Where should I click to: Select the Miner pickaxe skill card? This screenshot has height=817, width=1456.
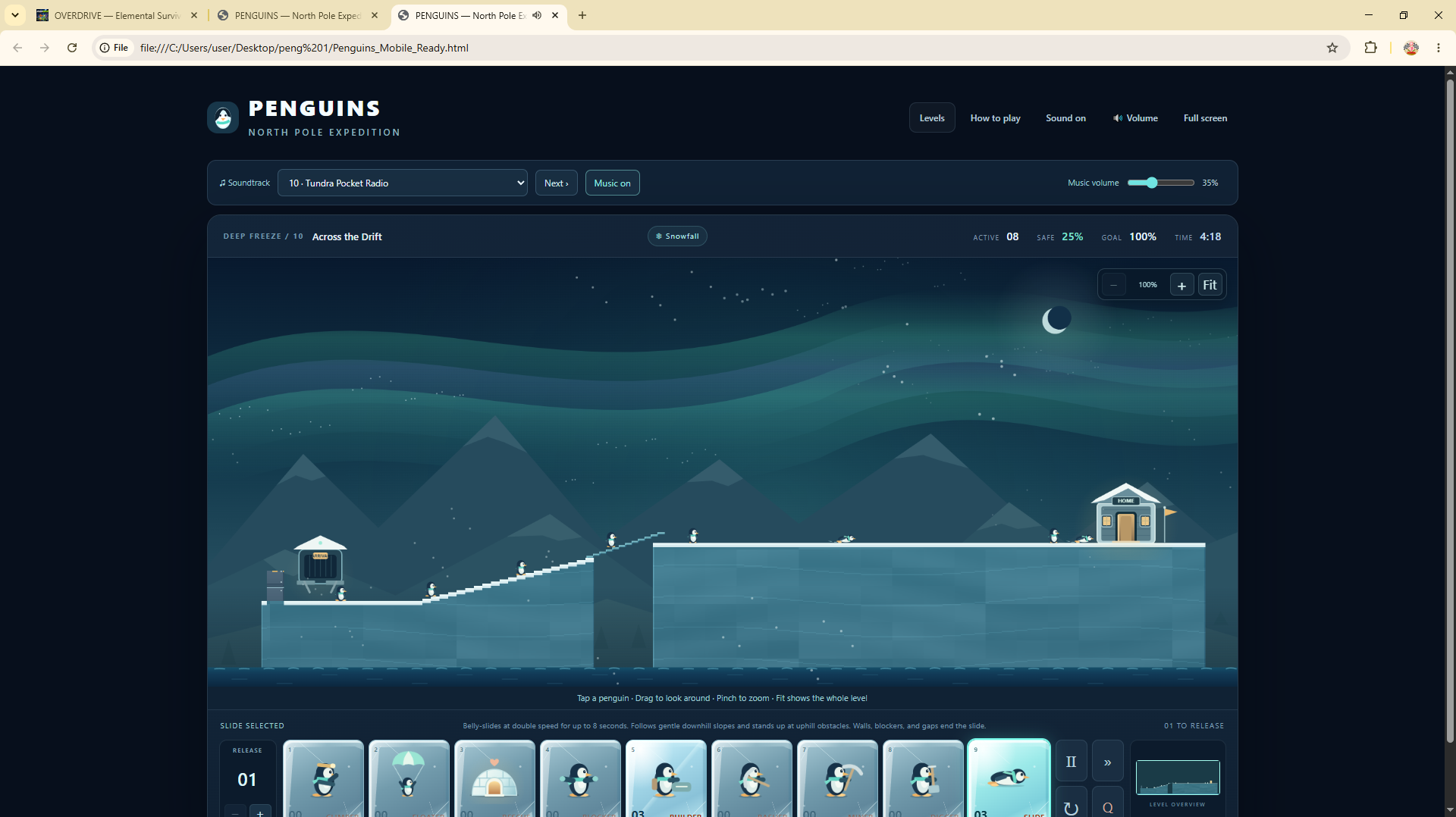837,778
